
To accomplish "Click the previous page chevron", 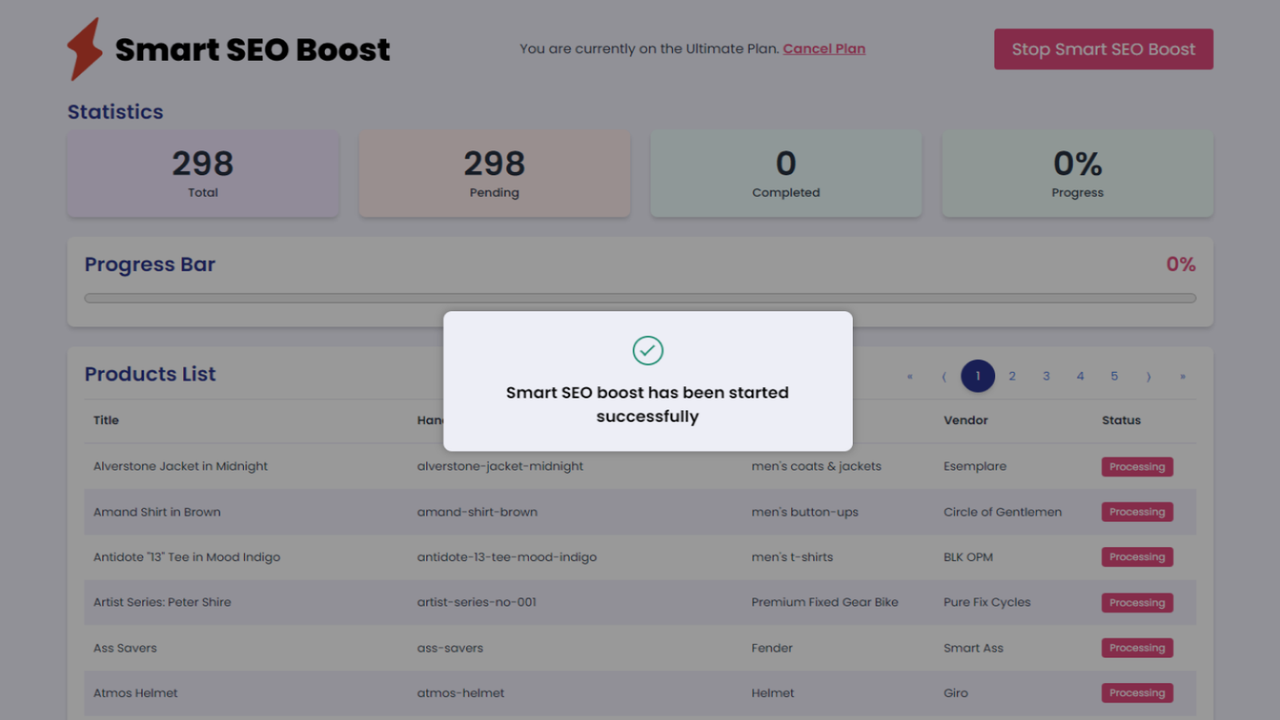I will pyautogui.click(x=943, y=376).
